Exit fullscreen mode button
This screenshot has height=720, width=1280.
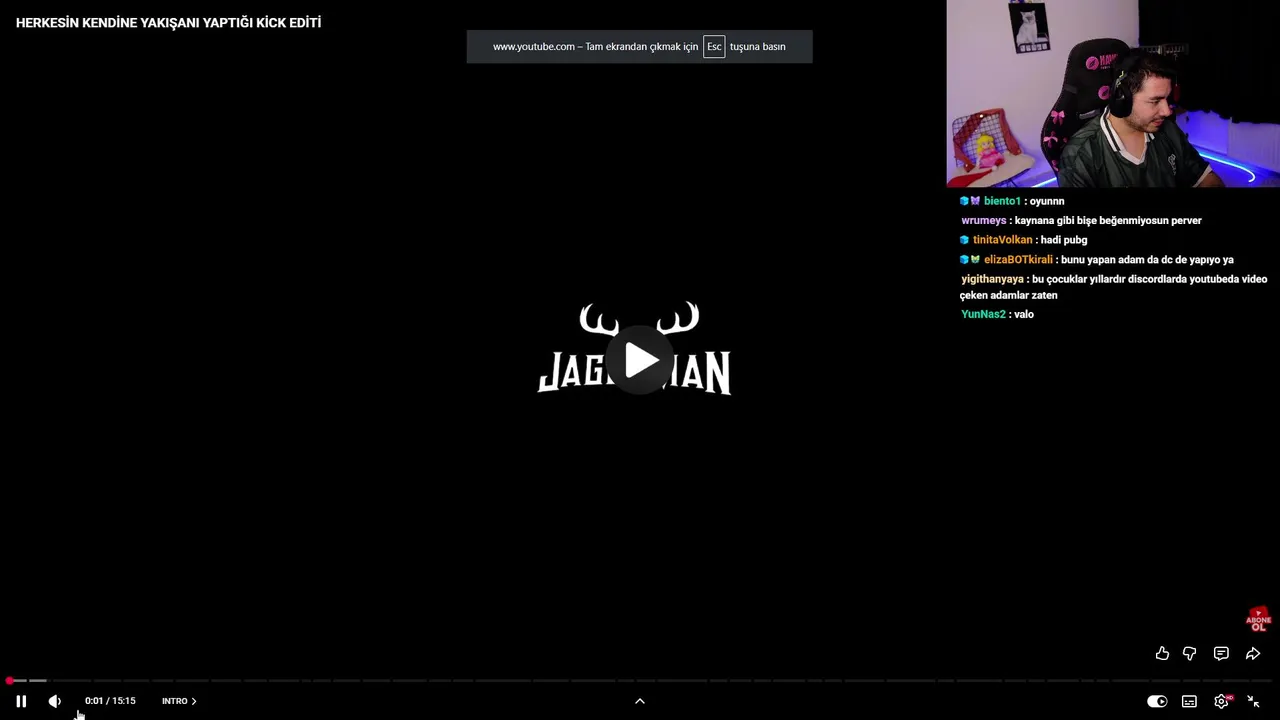coord(1253,701)
